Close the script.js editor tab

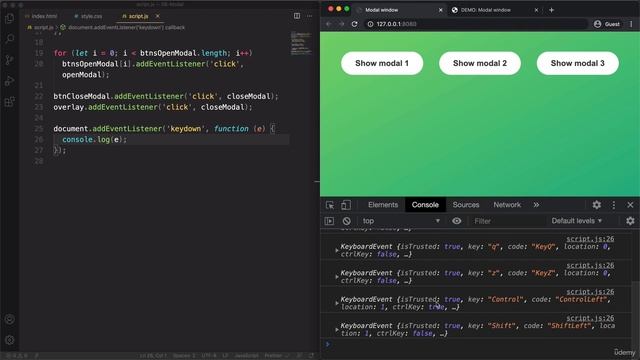point(158,16)
